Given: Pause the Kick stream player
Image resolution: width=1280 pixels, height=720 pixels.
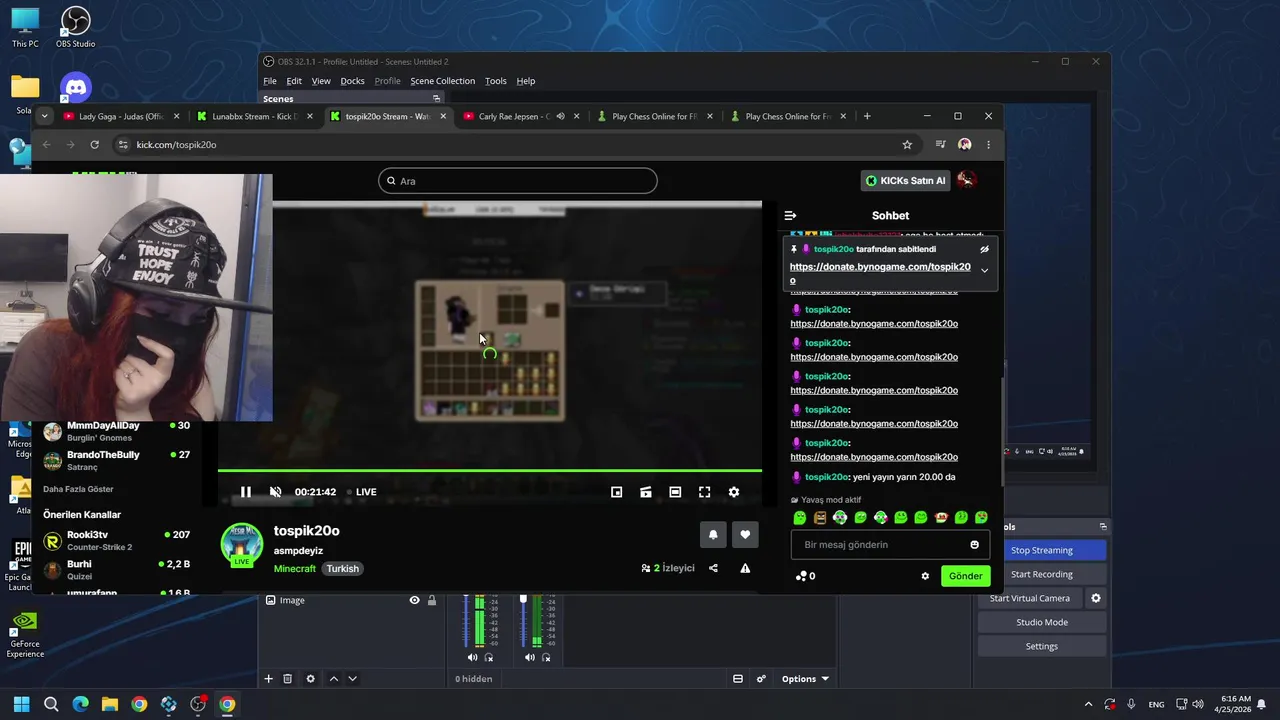Looking at the screenshot, I should coord(246,492).
